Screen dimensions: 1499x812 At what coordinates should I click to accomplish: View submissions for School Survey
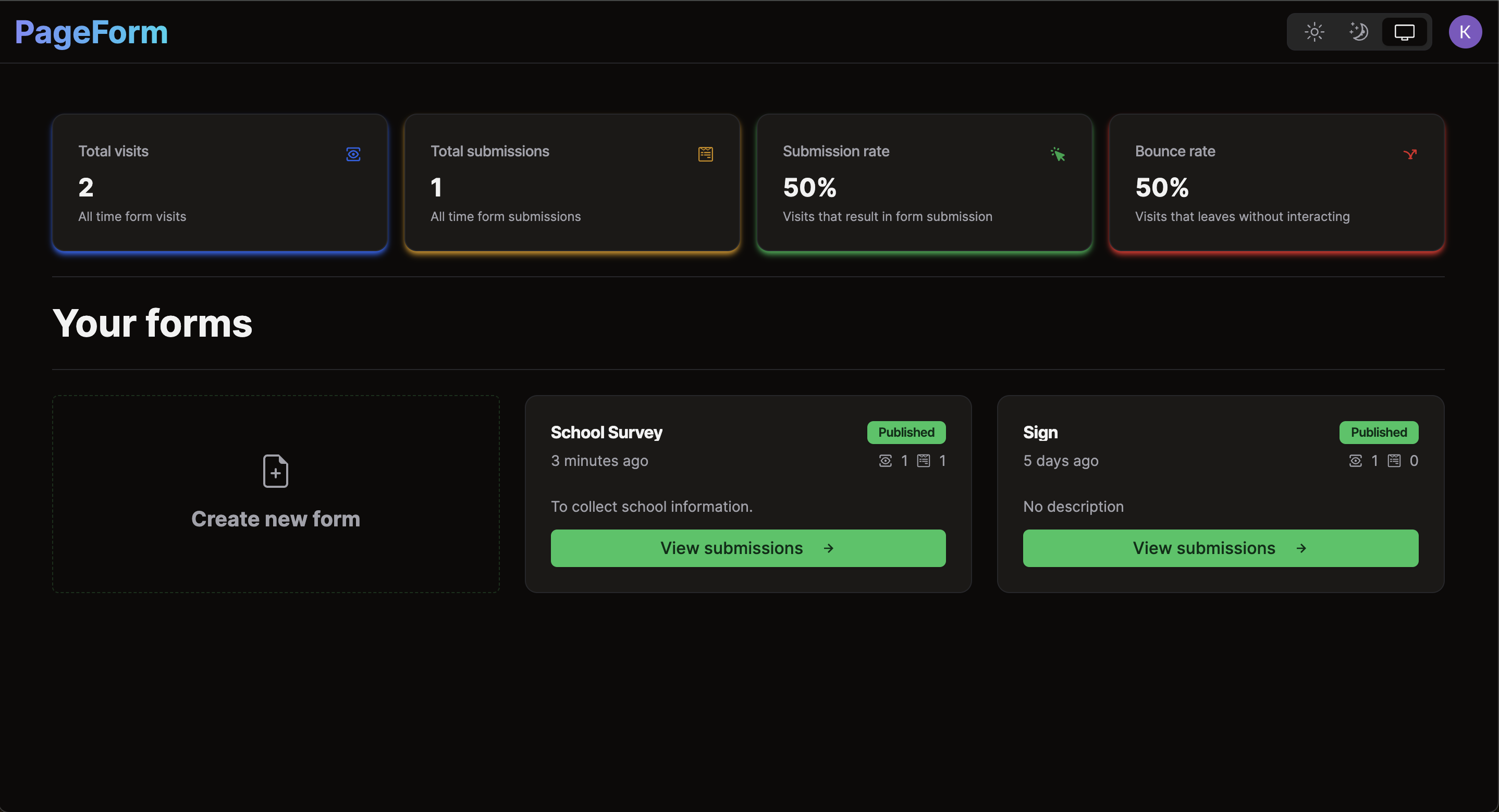click(748, 548)
